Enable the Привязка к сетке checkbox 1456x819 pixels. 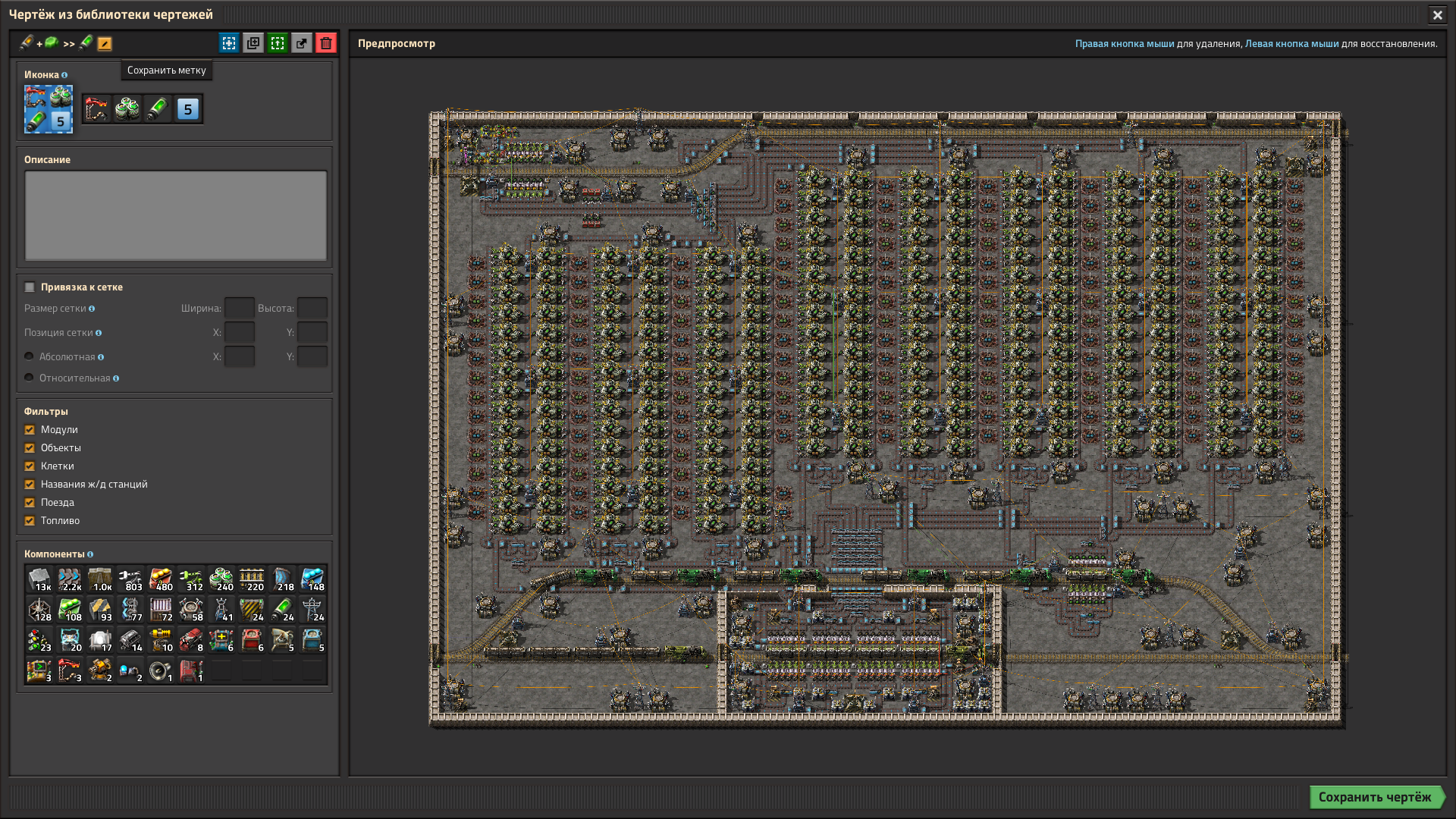(30, 287)
